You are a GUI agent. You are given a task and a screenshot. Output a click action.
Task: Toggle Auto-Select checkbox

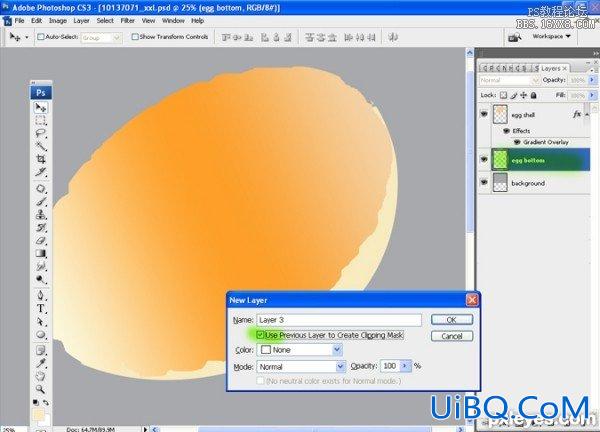pyautogui.click(x=40, y=37)
